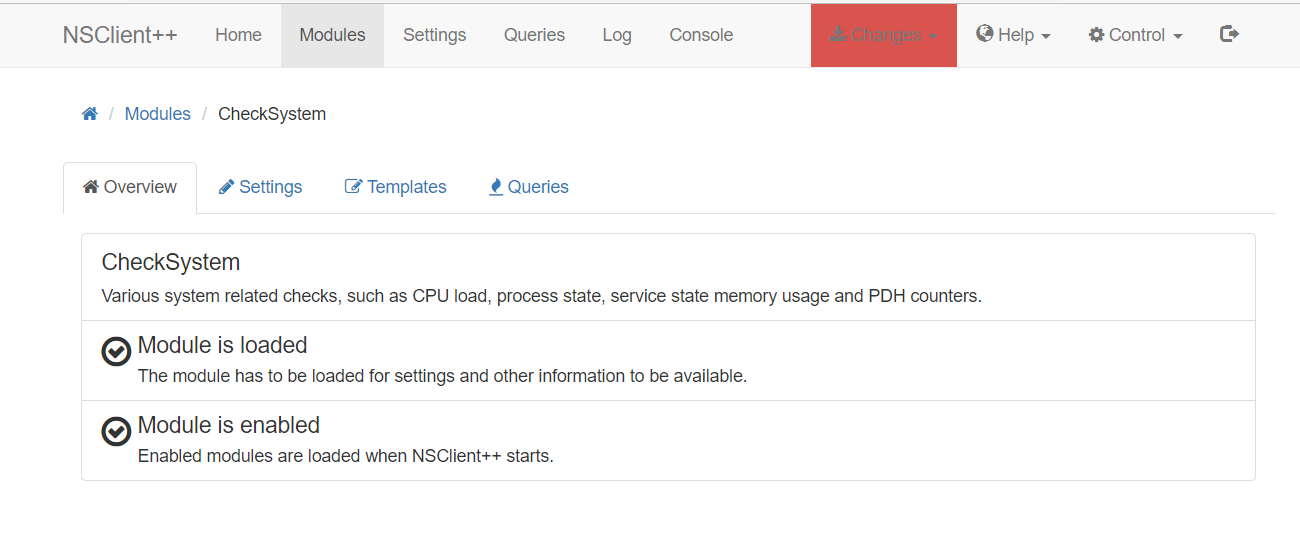Click the 'Module is enabled' heading
Image resolution: width=1300 pixels, height=537 pixels.
[x=229, y=425]
